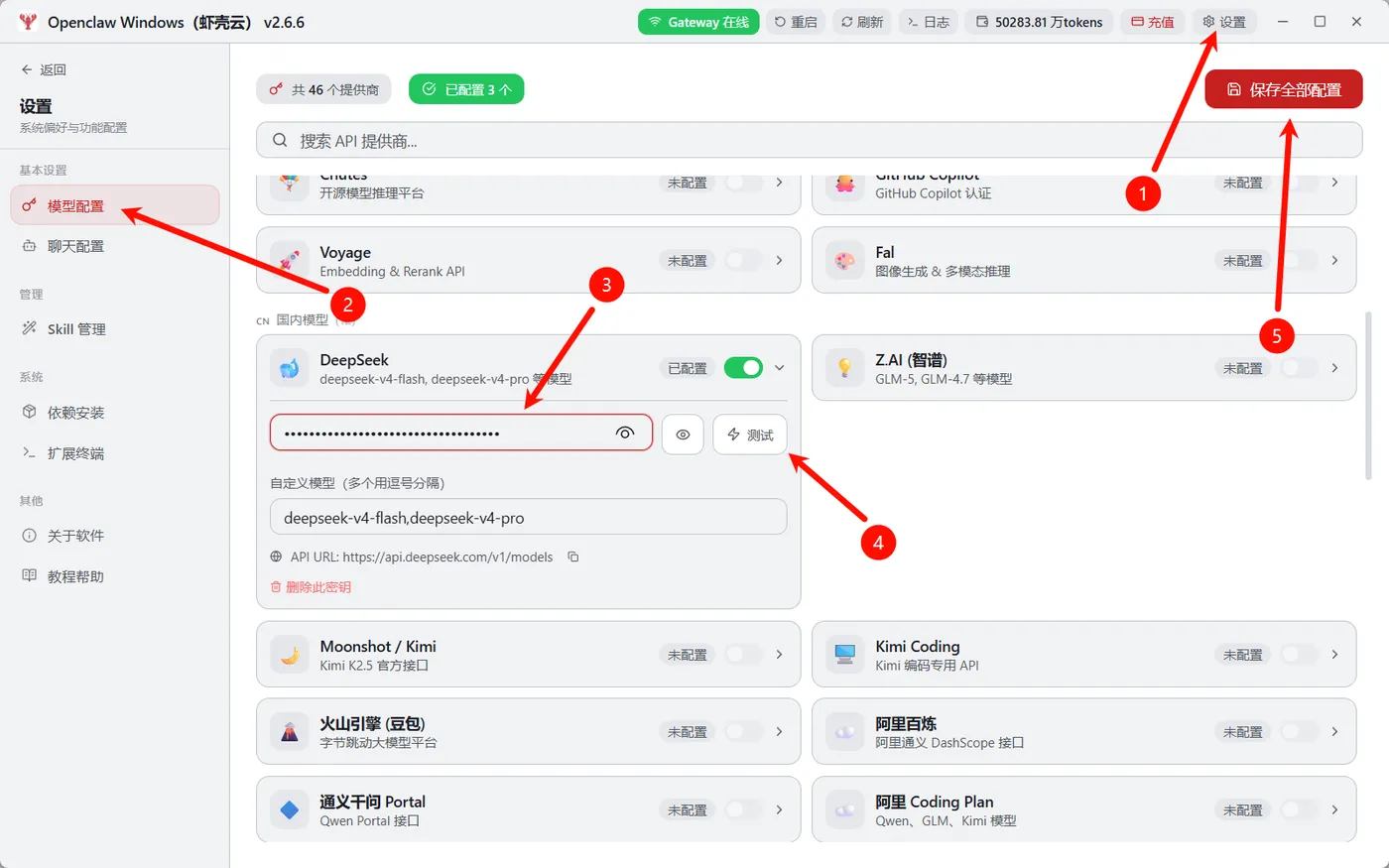Click the eye button next to 测试
The height and width of the screenshot is (868, 1389).
(683, 434)
